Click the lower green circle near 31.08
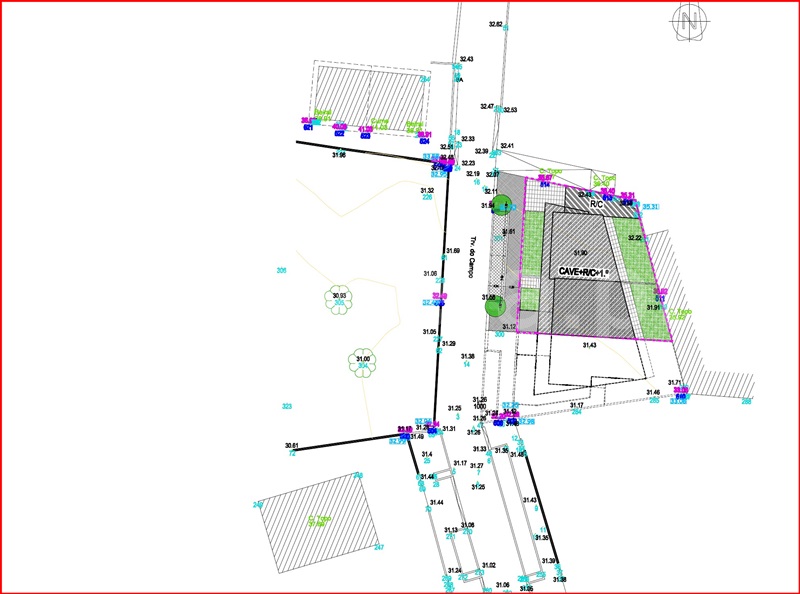The height and width of the screenshot is (594, 800). [494, 306]
